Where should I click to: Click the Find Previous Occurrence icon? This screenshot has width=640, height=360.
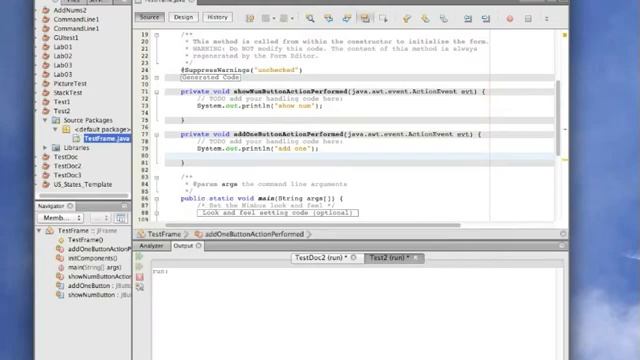[x=329, y=18]
